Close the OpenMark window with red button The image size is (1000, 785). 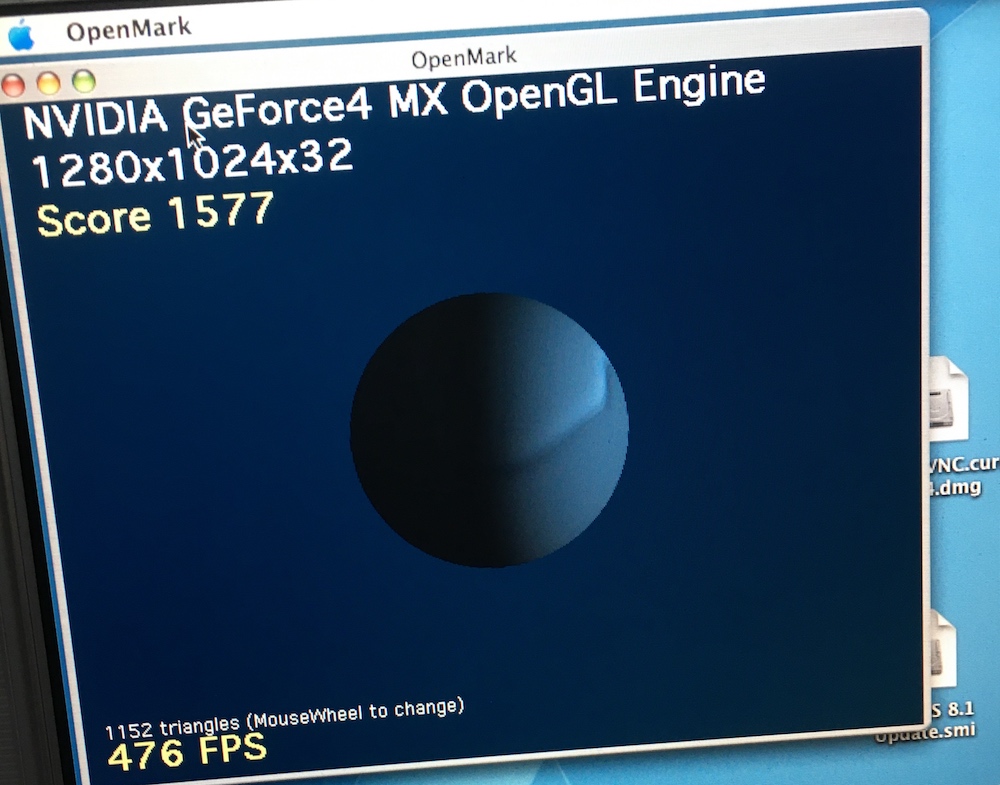click(x=13, y=85)
